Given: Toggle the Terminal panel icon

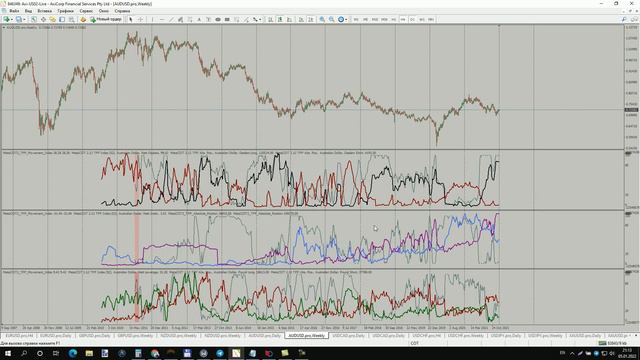Looking at the screenshot, I should tap(62, 19).
